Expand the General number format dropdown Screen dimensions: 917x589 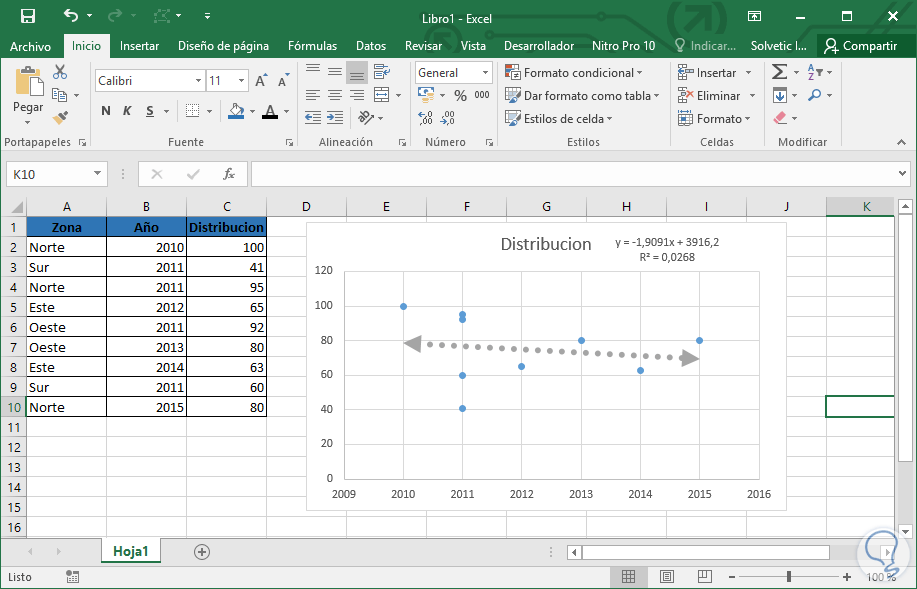[x=486, y=73]
